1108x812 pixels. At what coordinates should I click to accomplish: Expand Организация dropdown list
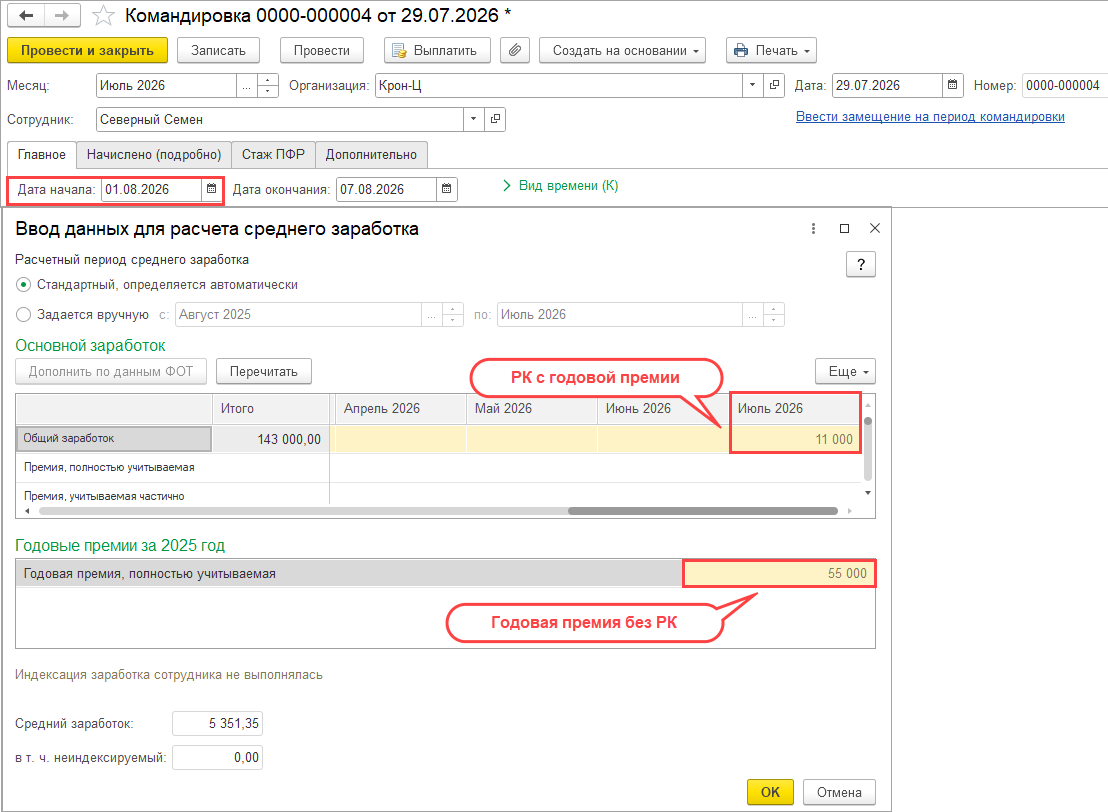(753, 86)
